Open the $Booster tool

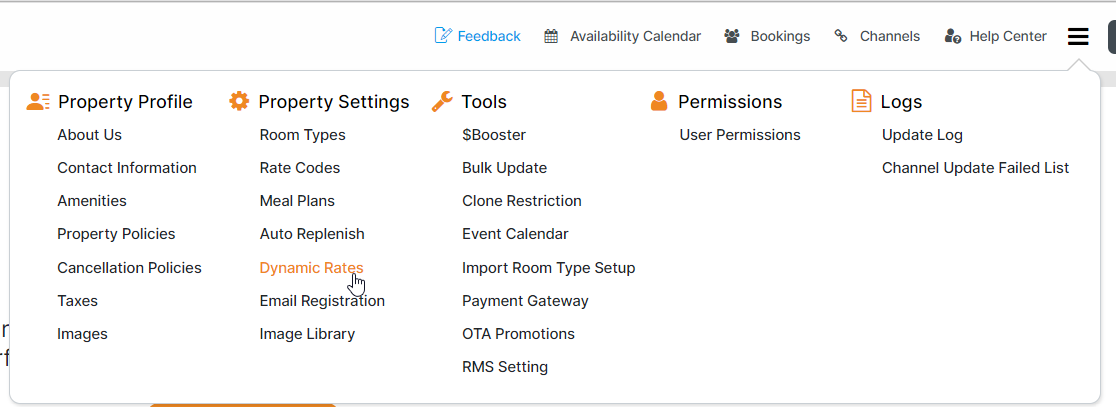[493, 135]
